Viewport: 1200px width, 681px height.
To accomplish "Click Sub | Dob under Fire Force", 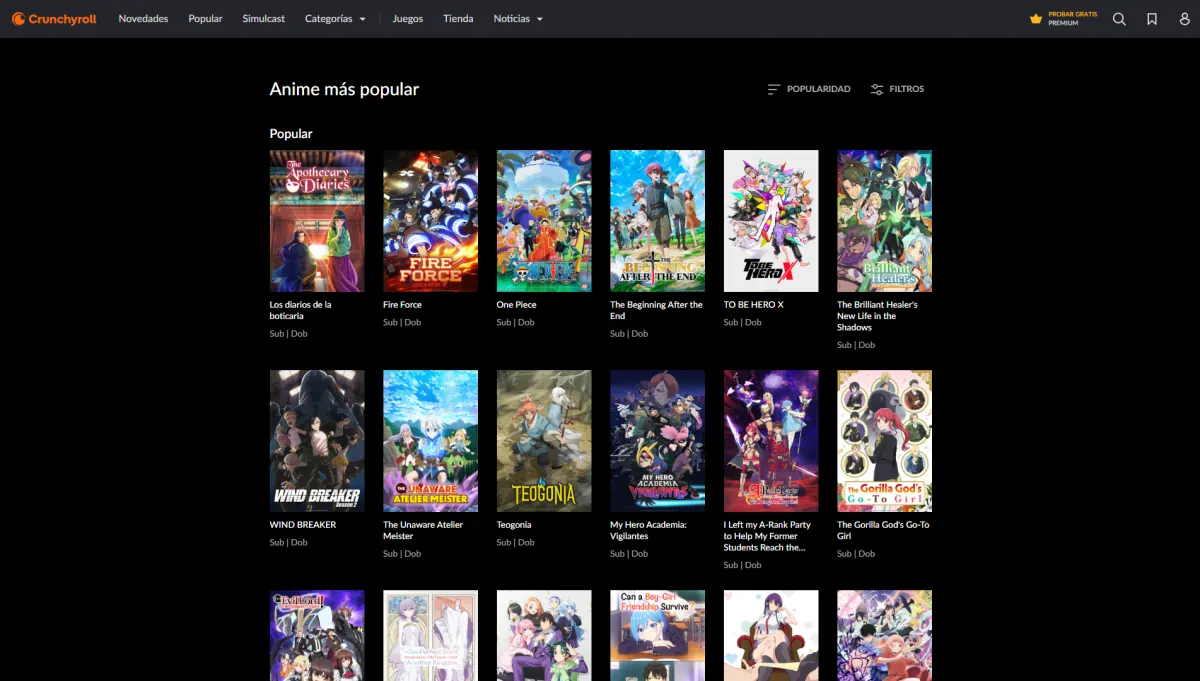I will click(402, 322).
